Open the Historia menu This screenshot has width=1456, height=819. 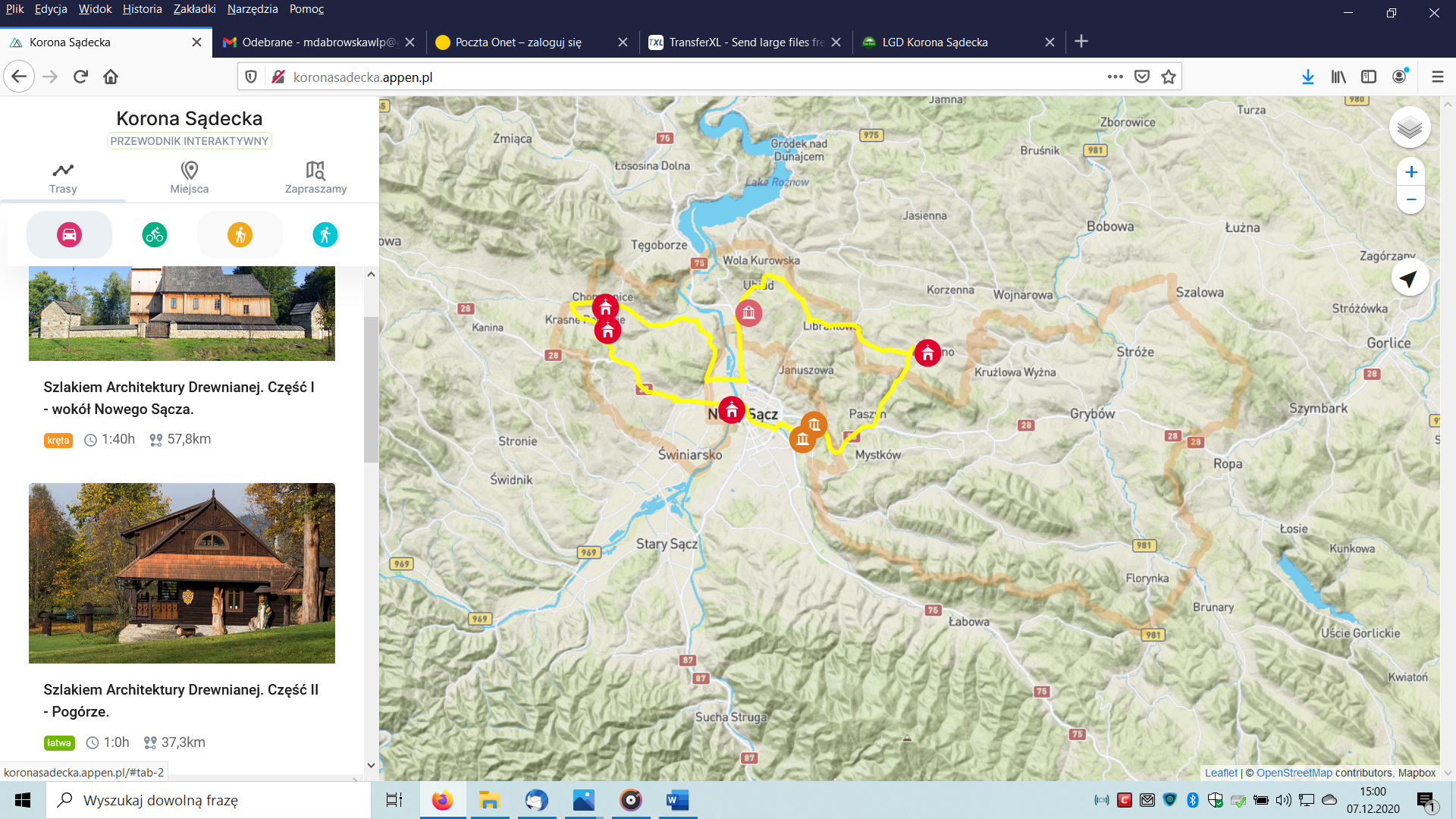tap(143, 9)
